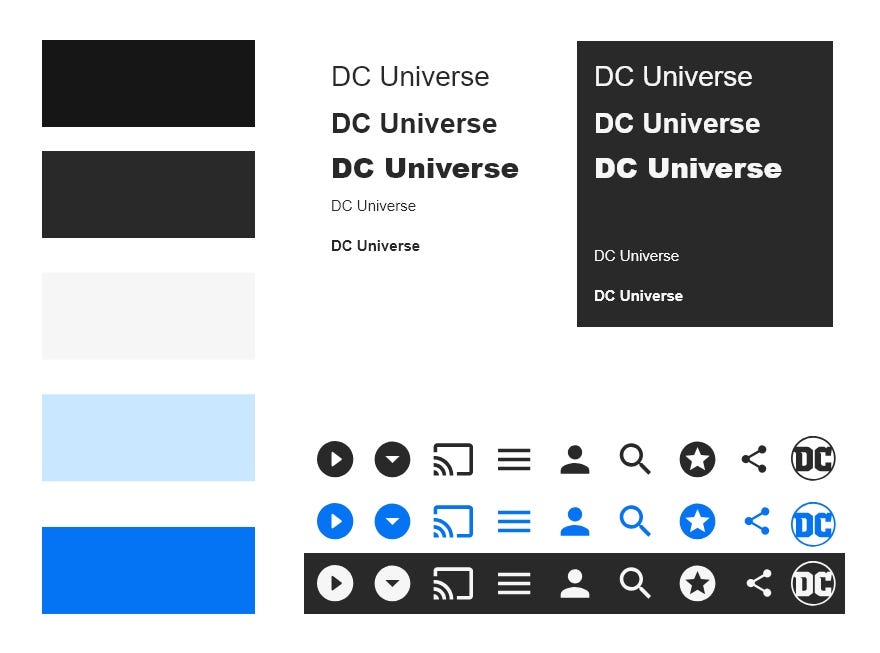Click the blue share icon
Image resolution: width=880 pixels, height=653 pixels.
(x=757, y=521)
